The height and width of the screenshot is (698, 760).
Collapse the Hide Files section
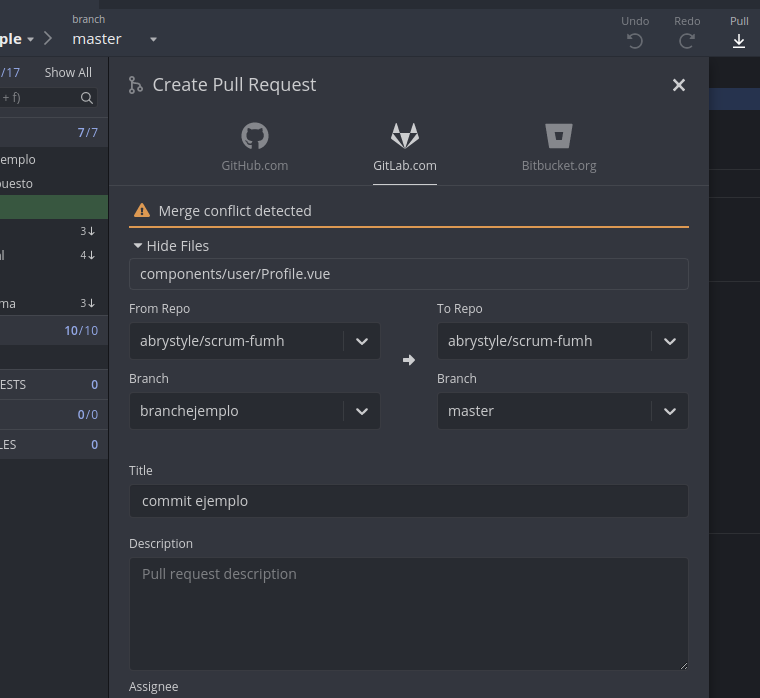[170, 246]
